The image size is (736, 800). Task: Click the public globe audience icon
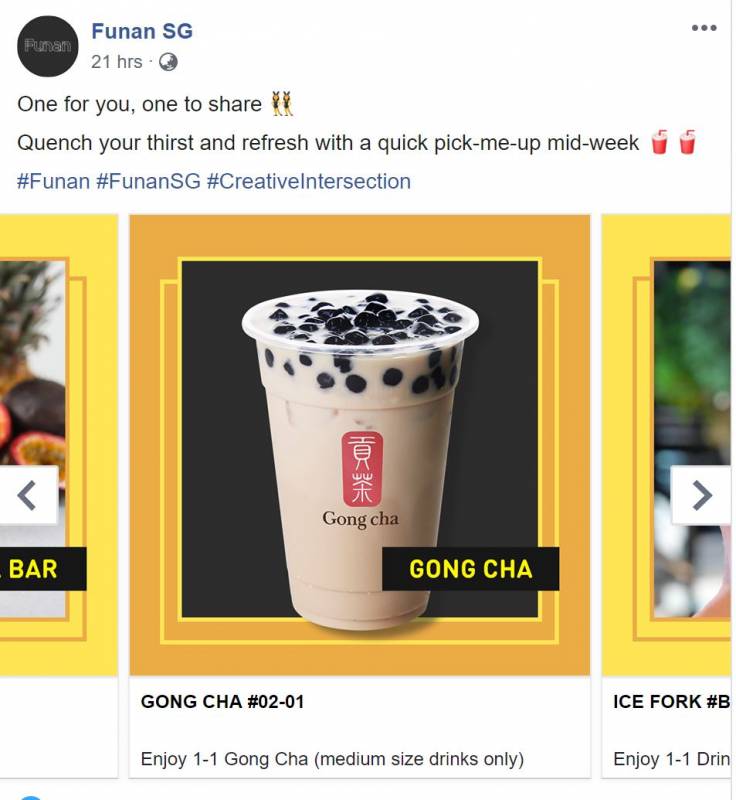pos(168,62)
